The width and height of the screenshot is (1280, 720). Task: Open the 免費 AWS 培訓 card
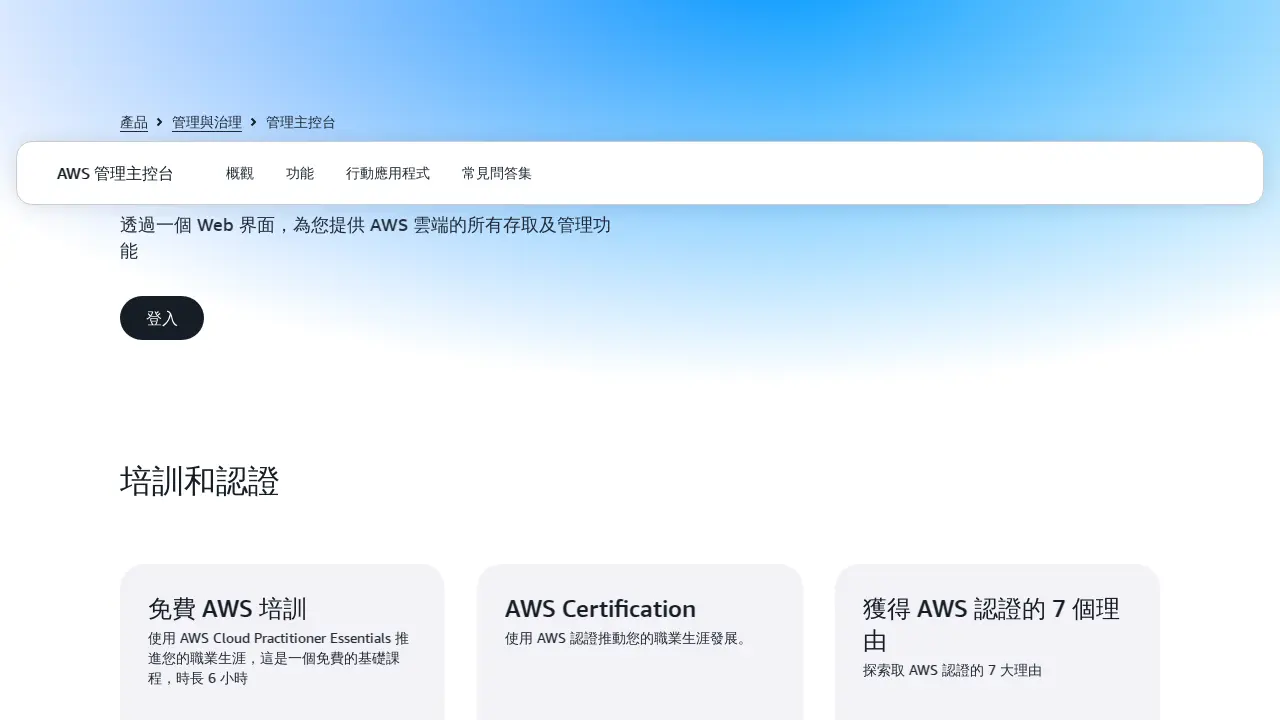282,640
